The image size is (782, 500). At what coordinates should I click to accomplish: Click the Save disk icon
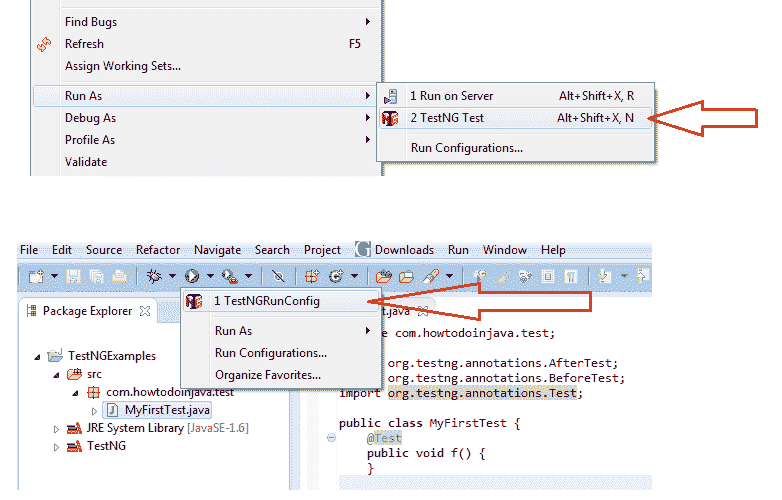click(x=73, y=276)
